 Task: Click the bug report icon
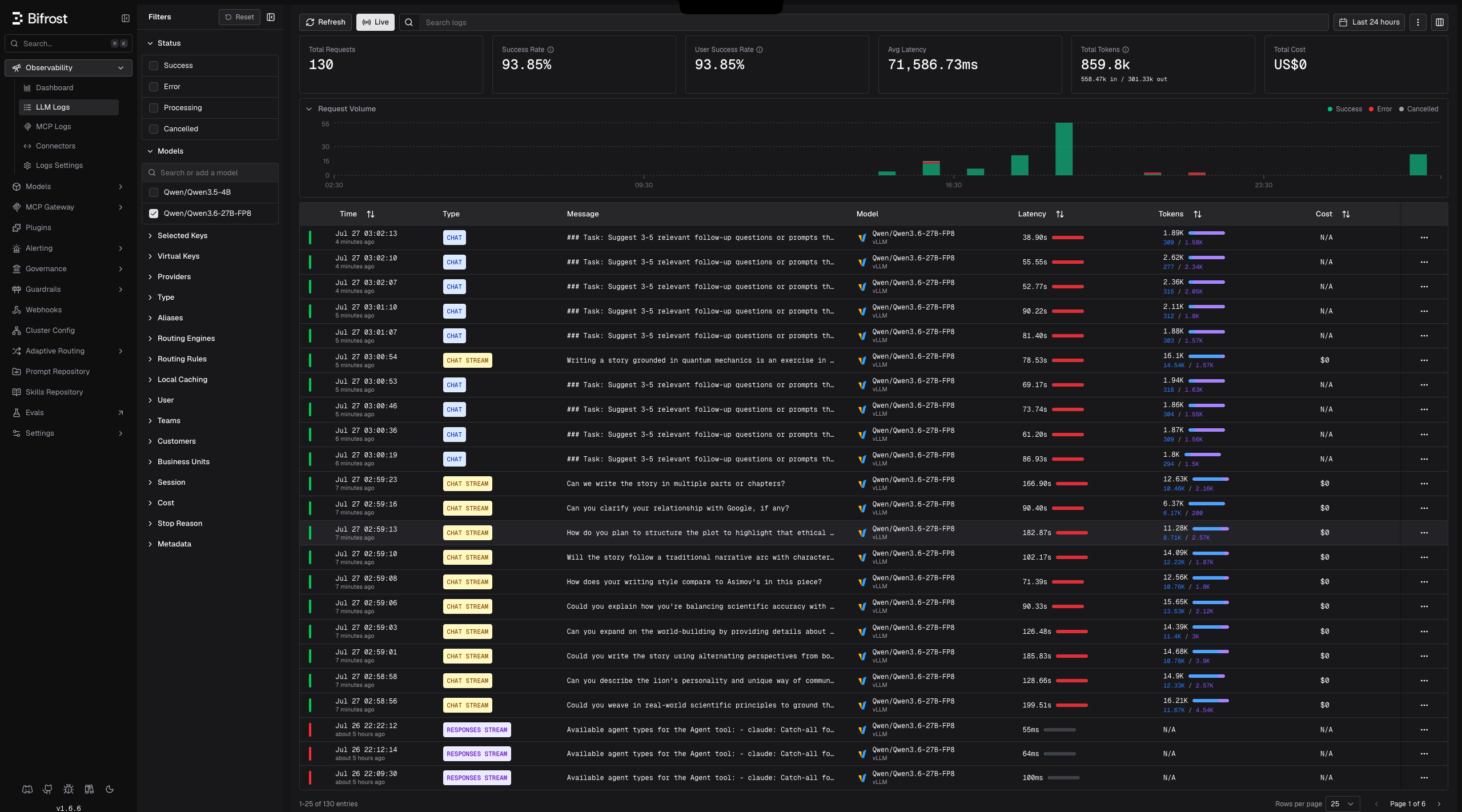[x=69, y=789]
